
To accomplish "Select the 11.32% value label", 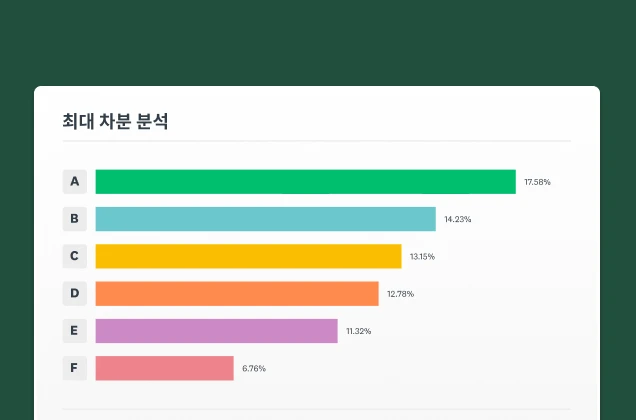I will pyautogui.click(x=358, y=331).
